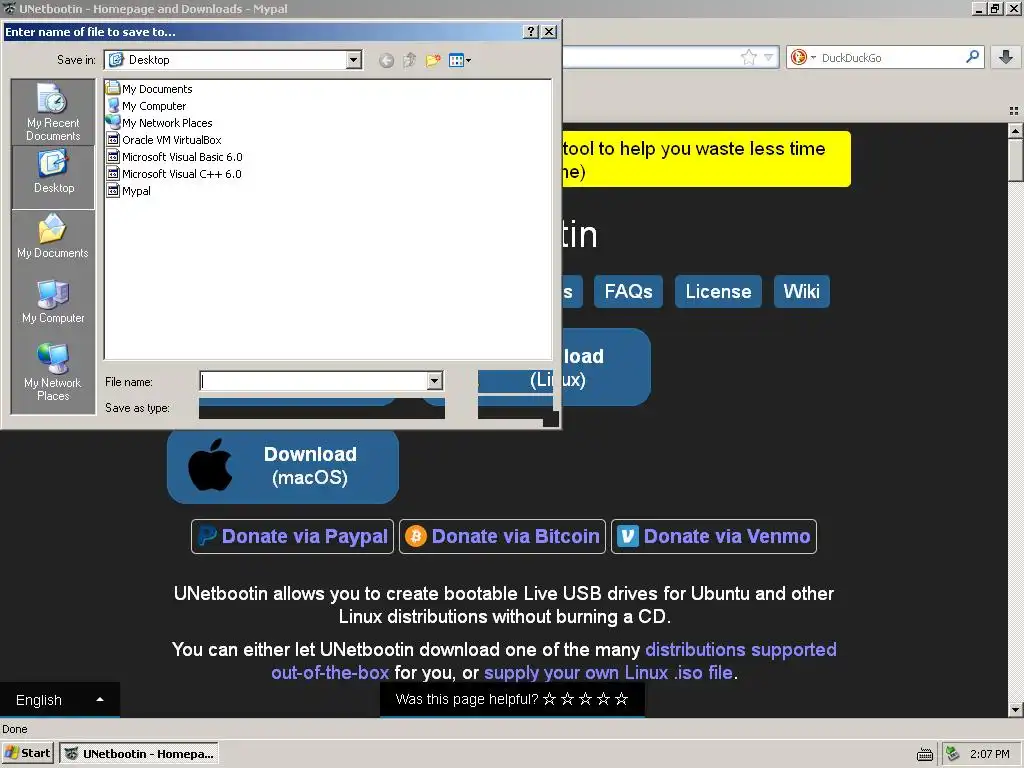Viewport: 1024px width, 768px height.
Task: Go up one folder level icon
Action: point(409,61)
